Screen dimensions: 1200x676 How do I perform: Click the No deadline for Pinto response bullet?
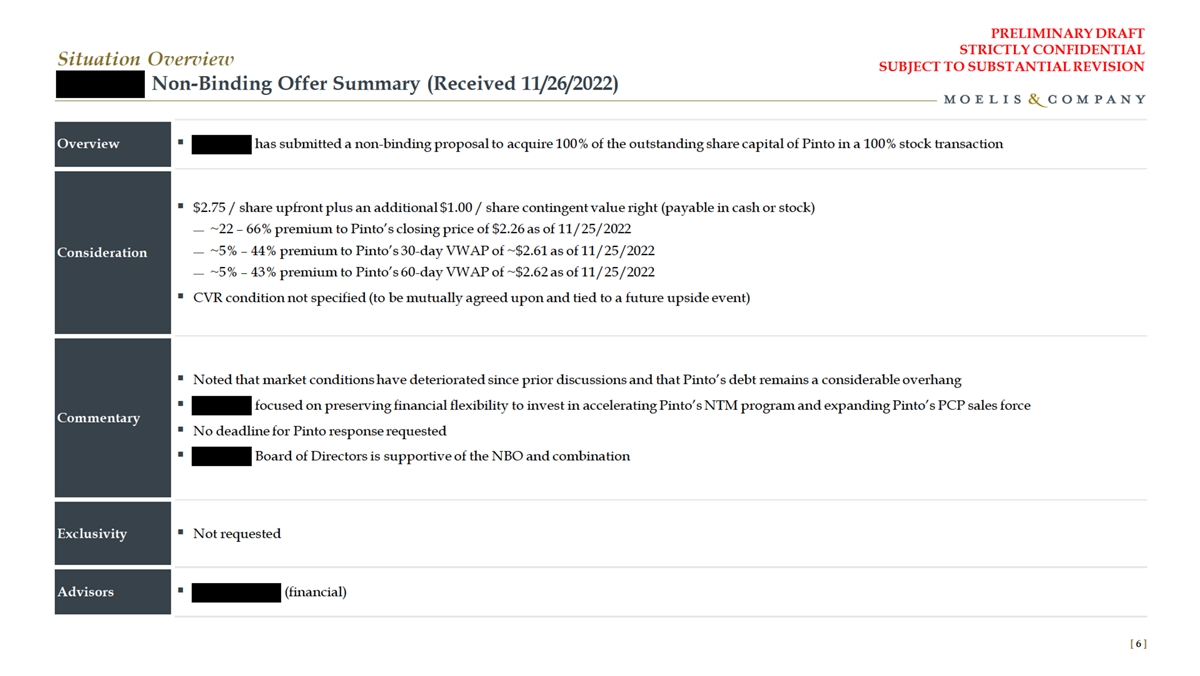coord(319,431)
